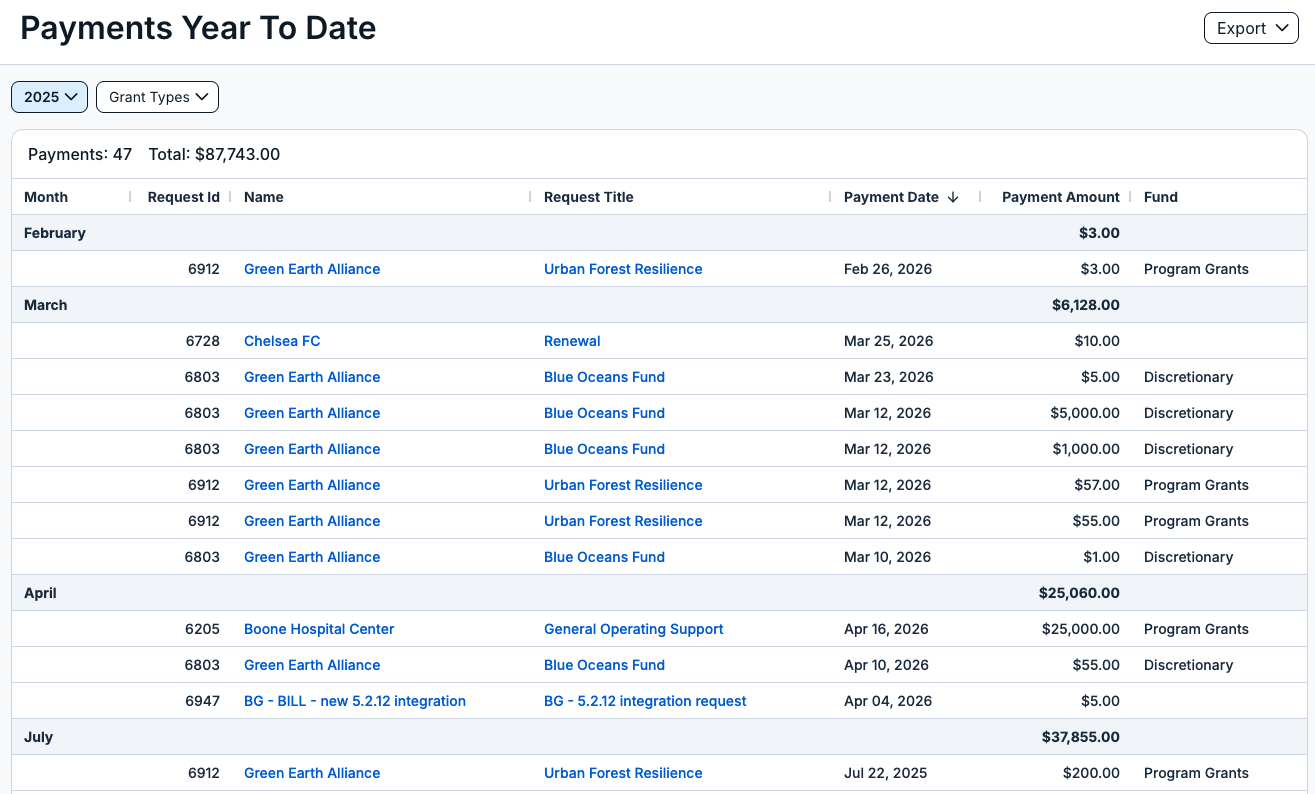Screen dimensions: 1315x794
Task: Open Blue Oceans Fund in the $1.00 row
Action: point(604,557)
